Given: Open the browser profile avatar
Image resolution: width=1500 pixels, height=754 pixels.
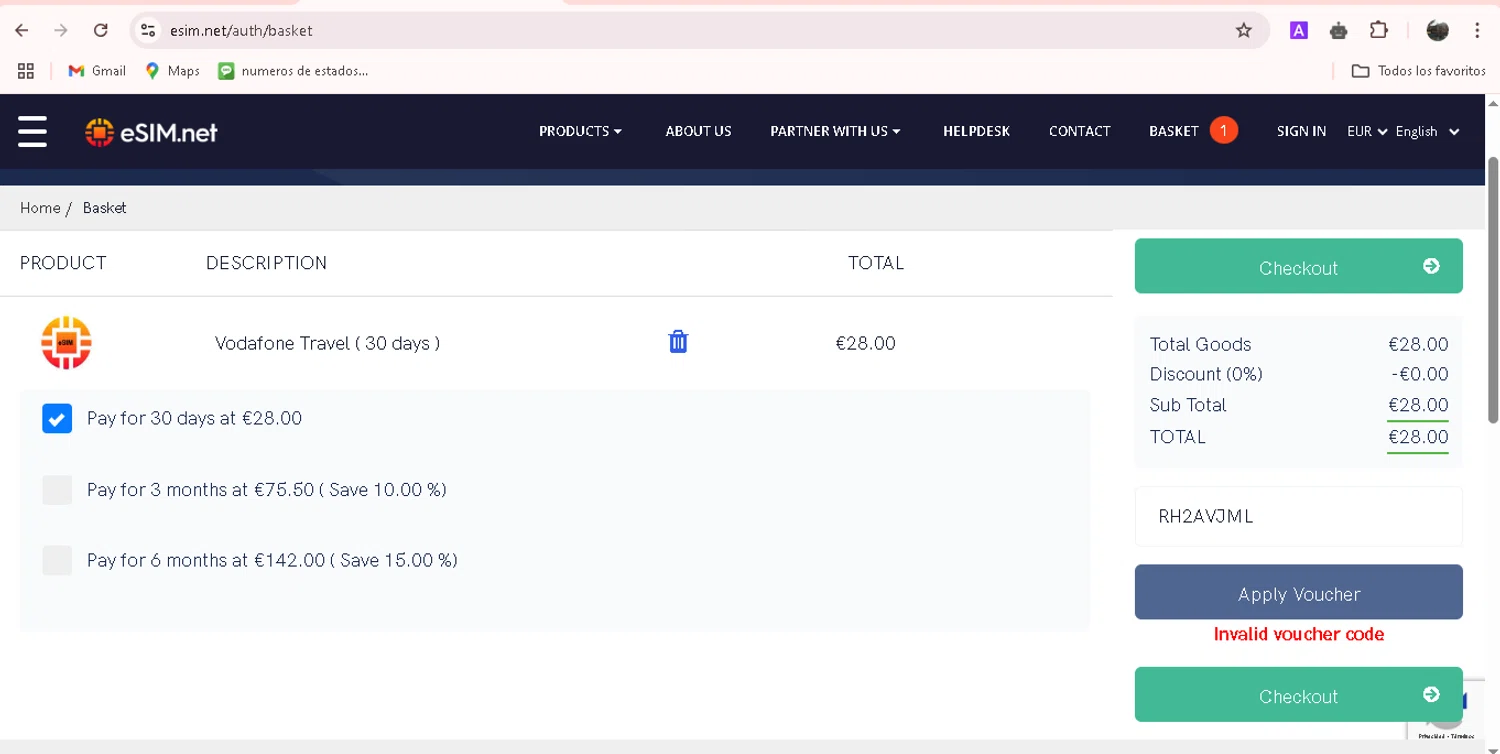Looking at the screenshot, I should pos(1437,30).
